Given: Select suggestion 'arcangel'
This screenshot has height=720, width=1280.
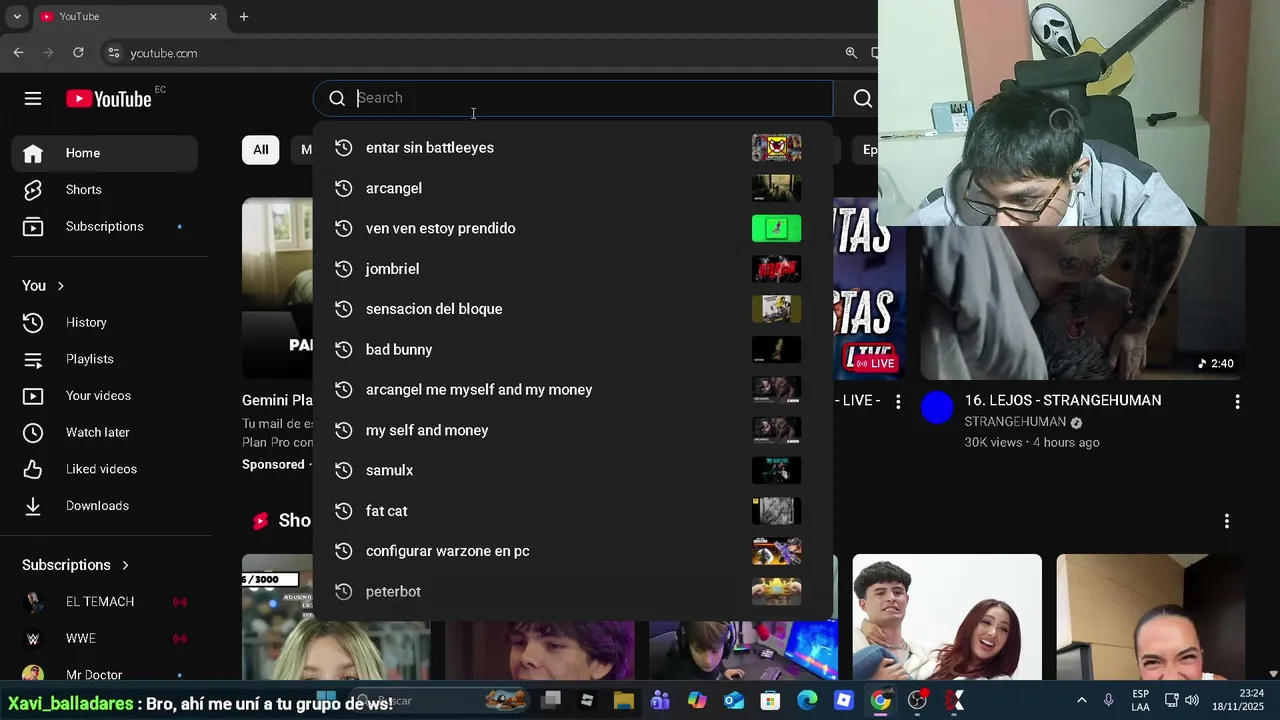Looking at the screenshot, I should [x=573, y=188].
